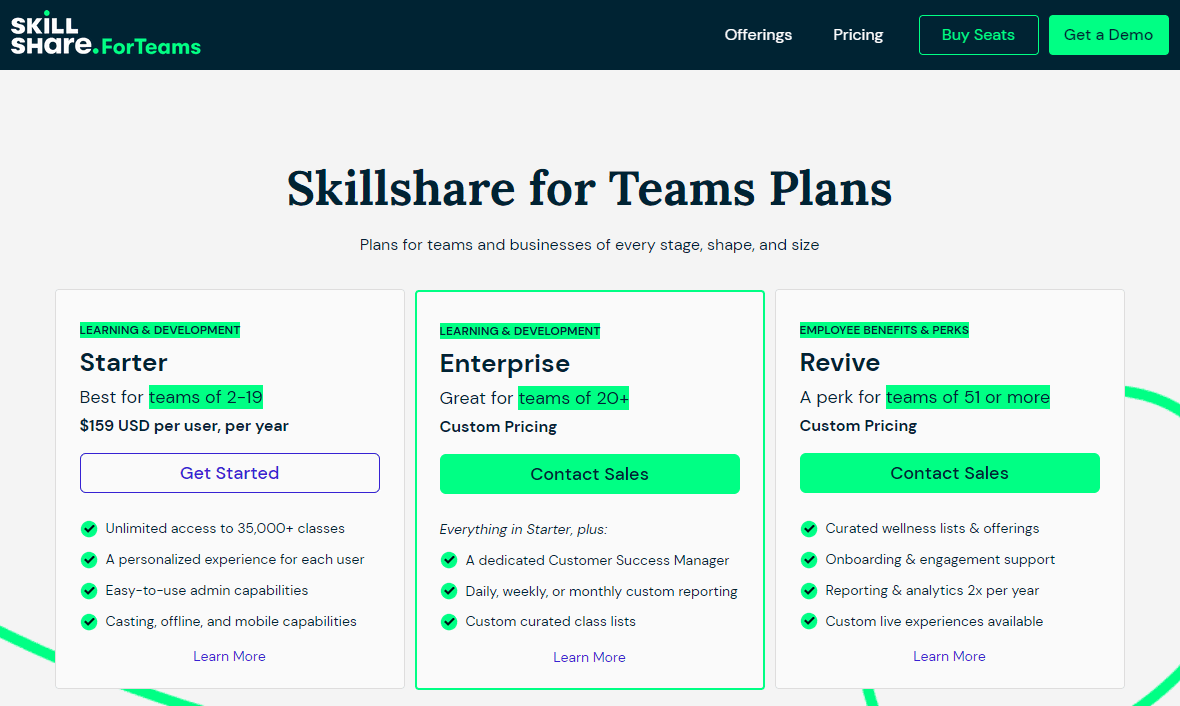This screenshot has height=706, width=1180.
Task: Click the checkmark beside "A dedicated Customer Success Manager"
Action: click(x=449, y=560)
